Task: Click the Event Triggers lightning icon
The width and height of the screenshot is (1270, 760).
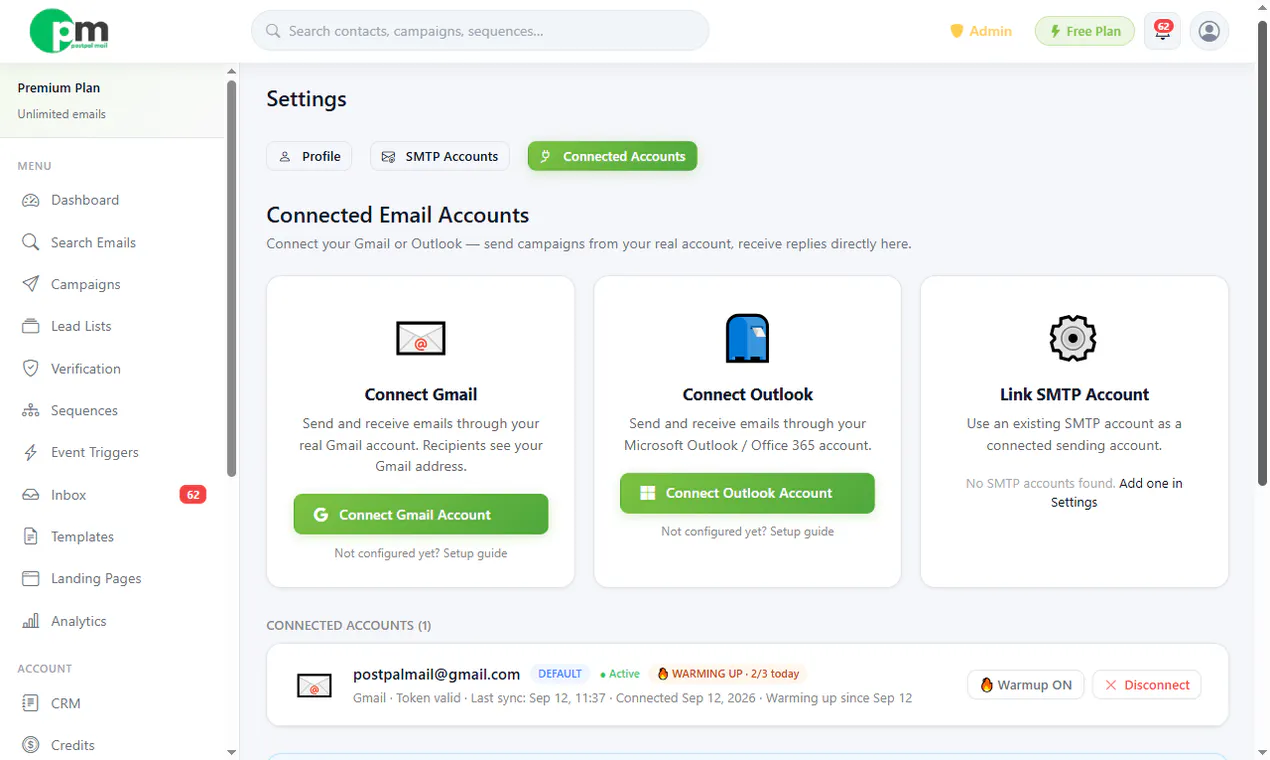Action: point(31,452)
